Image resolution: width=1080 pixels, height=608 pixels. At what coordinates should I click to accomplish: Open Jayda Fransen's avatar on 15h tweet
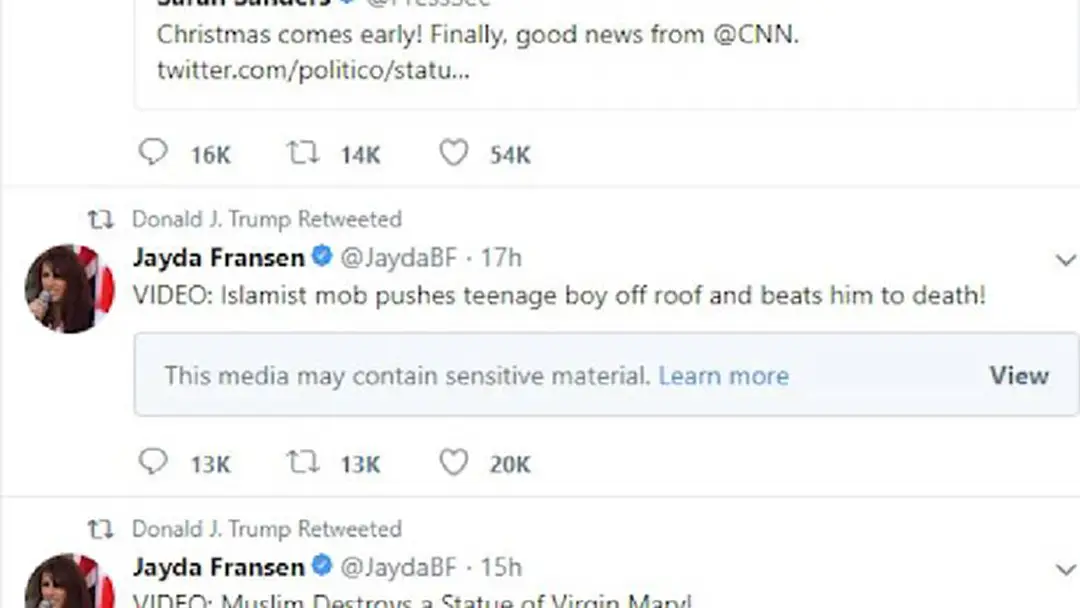pyautogui.click(x=69, y=582)
